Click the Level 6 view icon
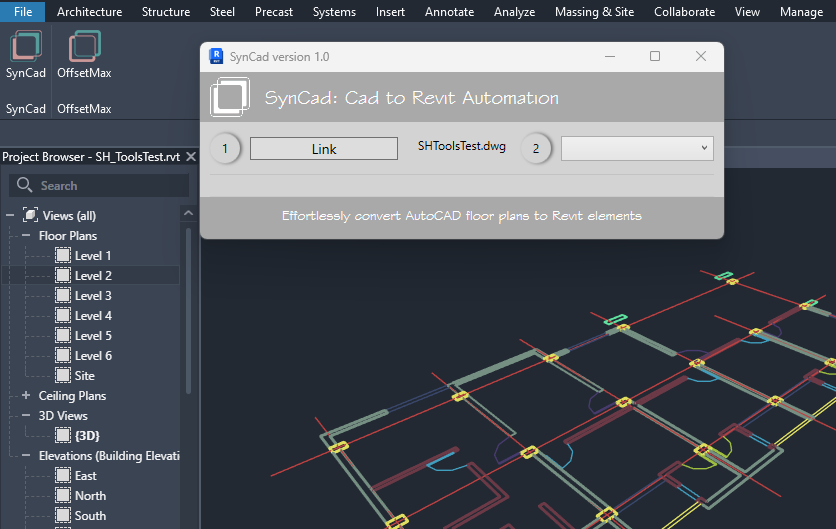836x529 pixels. 63,355
